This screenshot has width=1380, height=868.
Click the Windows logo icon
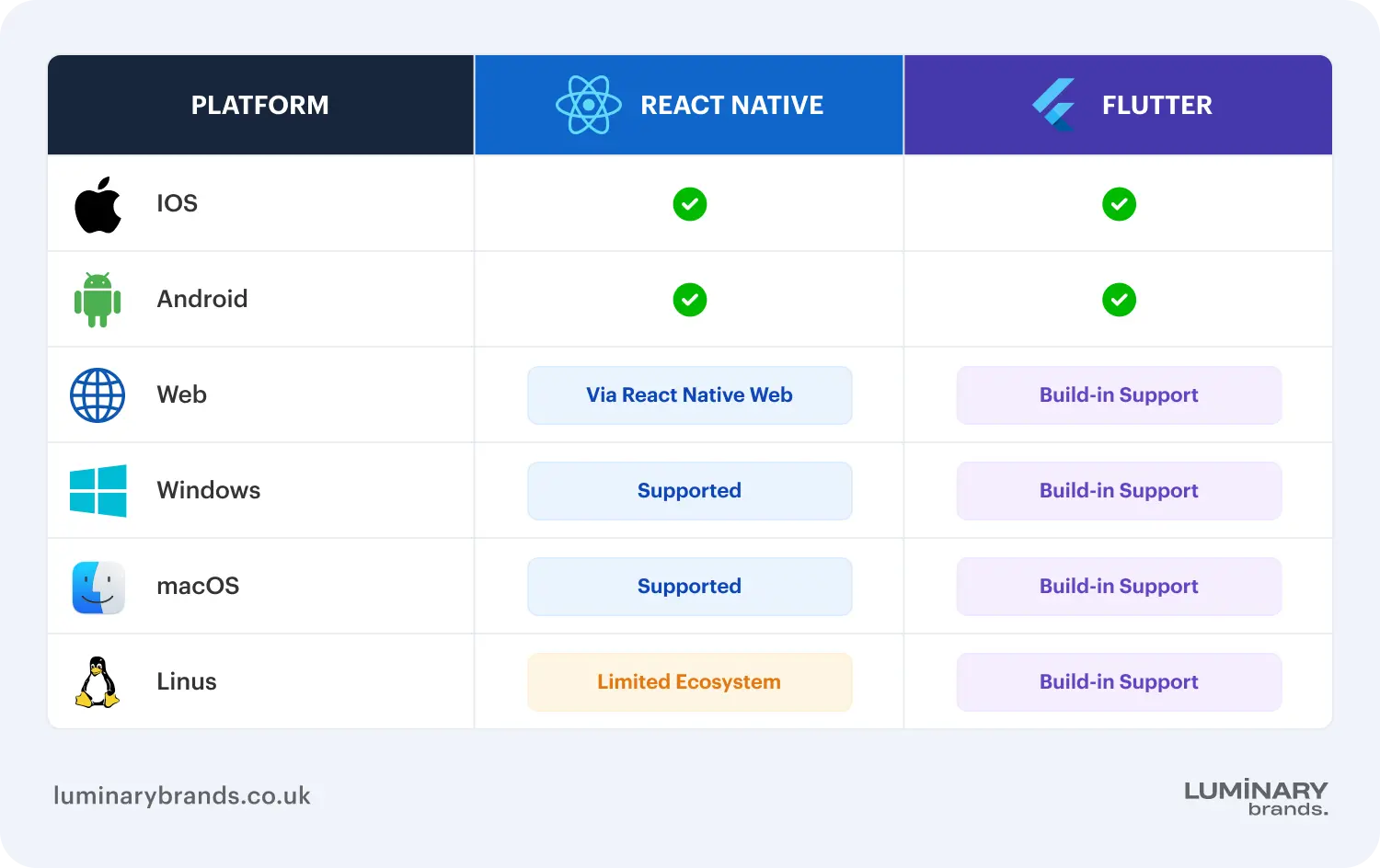98,491
